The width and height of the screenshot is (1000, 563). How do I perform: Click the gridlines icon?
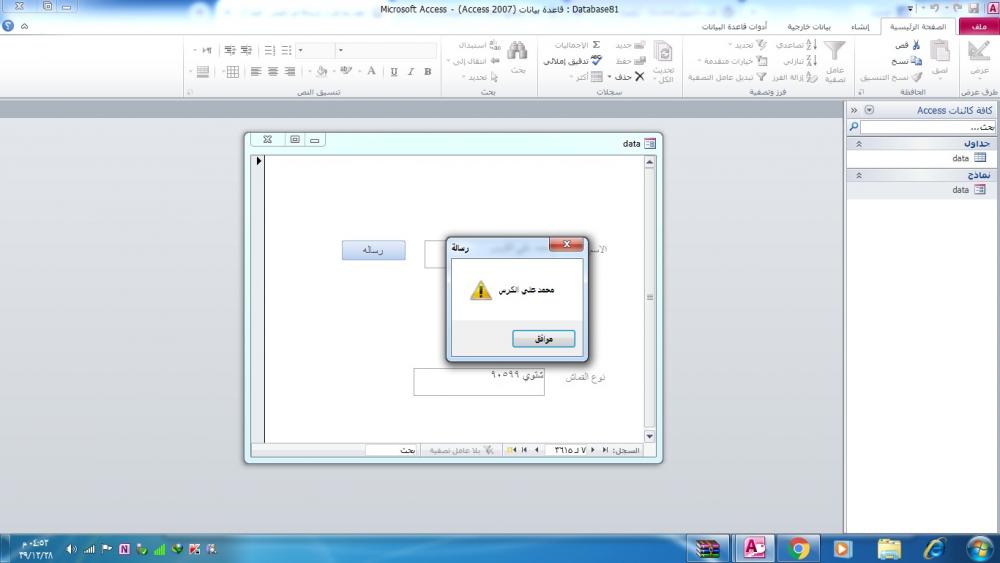pos(233,71)
